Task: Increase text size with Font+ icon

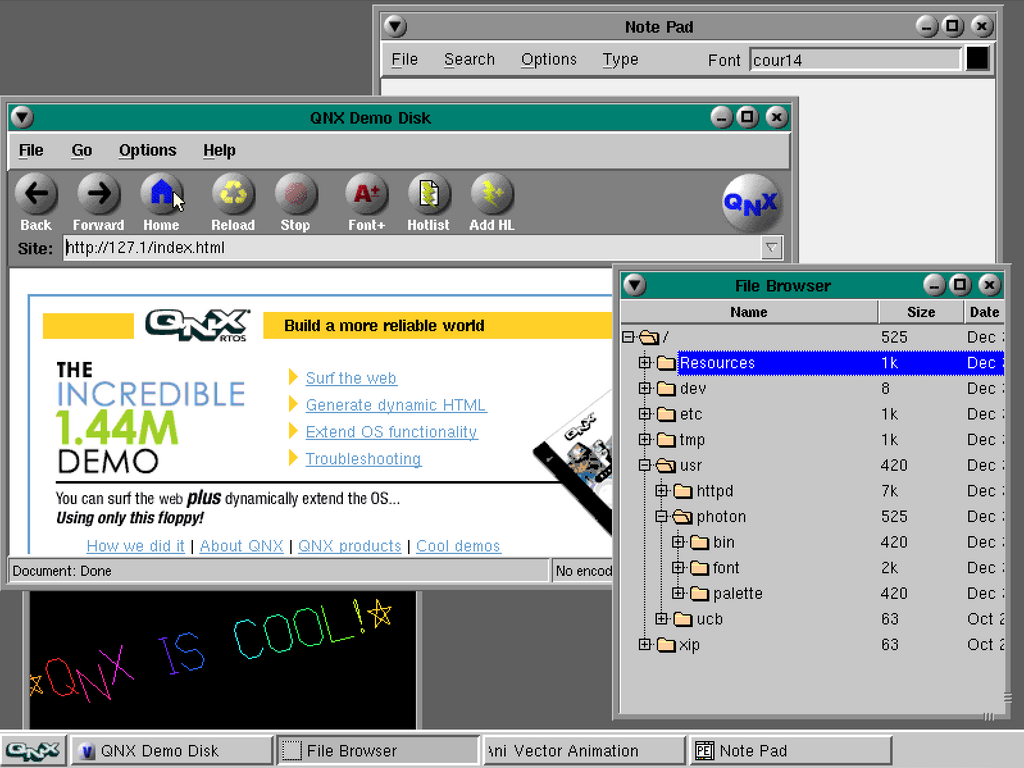Action: pos(366,194)
